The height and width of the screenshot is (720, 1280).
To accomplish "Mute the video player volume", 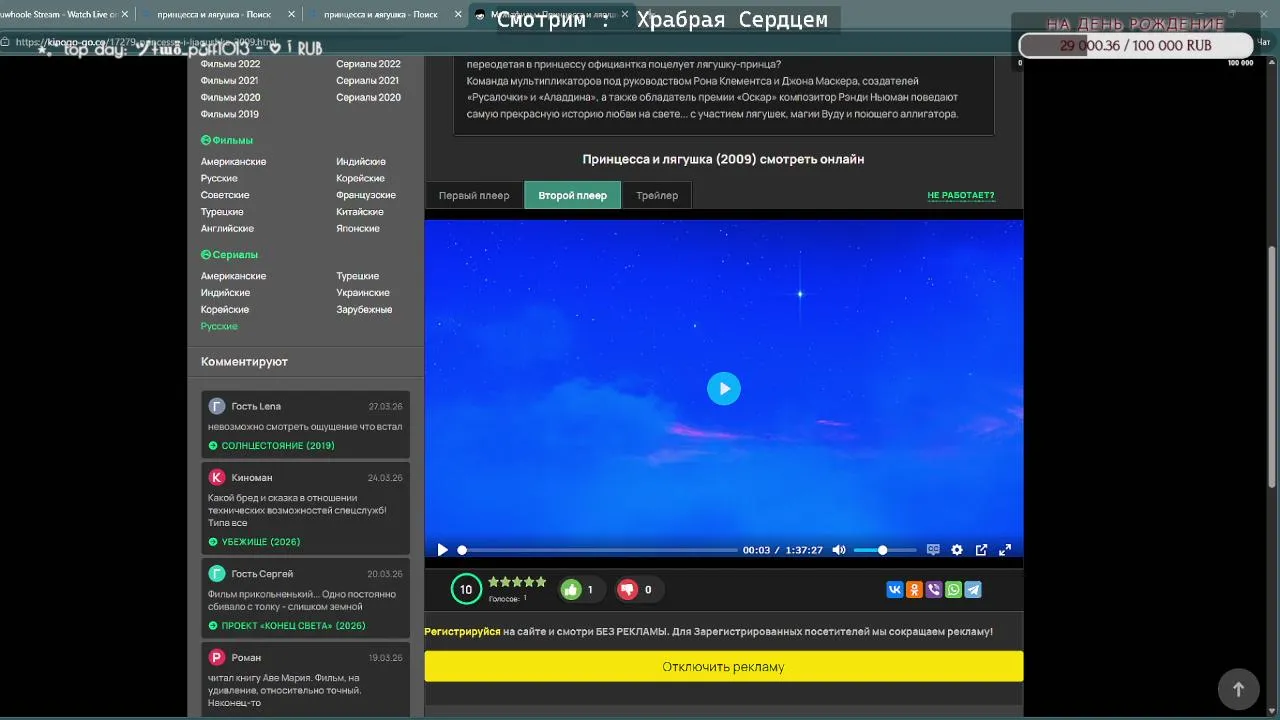I will click(839, 550).
